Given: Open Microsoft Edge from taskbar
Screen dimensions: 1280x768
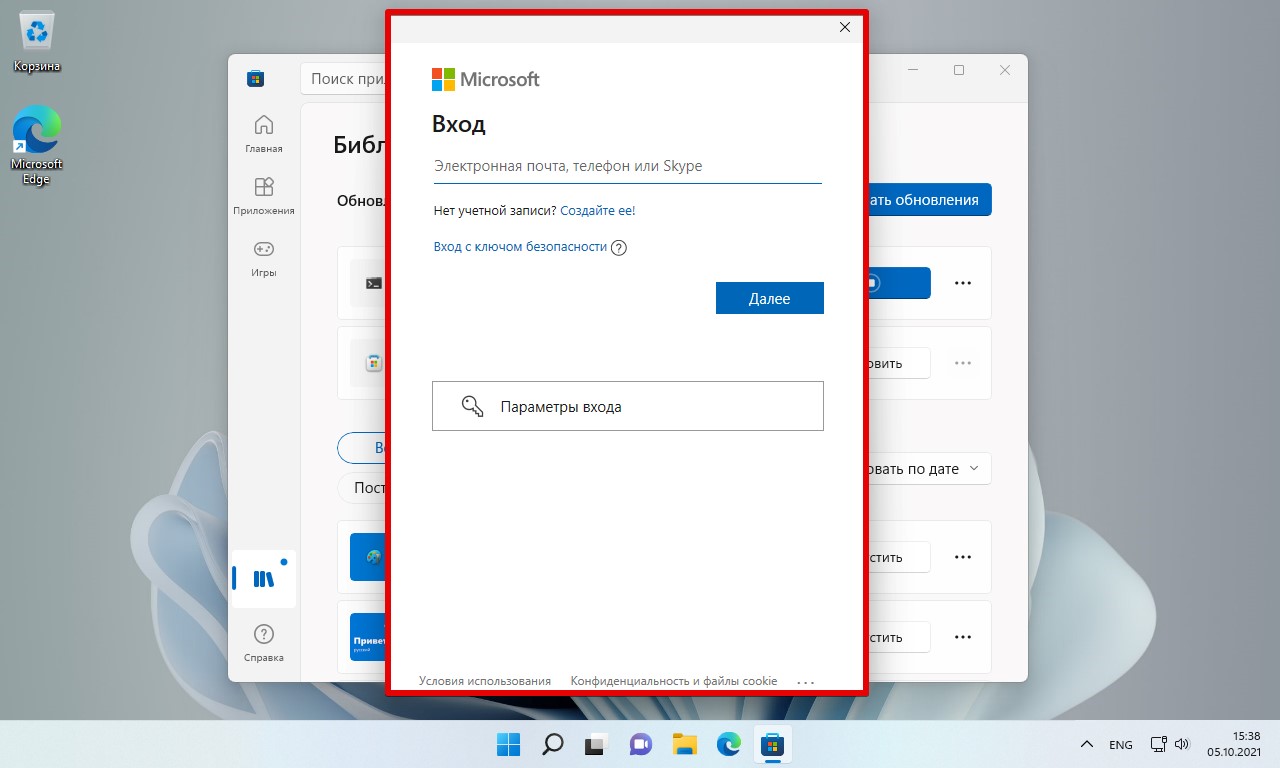Looking at the screenshot, I should tap(729, 744).
